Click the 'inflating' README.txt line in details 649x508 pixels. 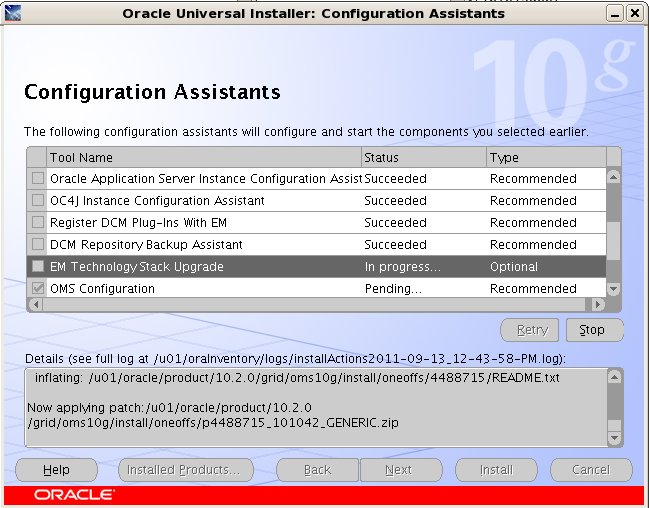tap(297, 378)
